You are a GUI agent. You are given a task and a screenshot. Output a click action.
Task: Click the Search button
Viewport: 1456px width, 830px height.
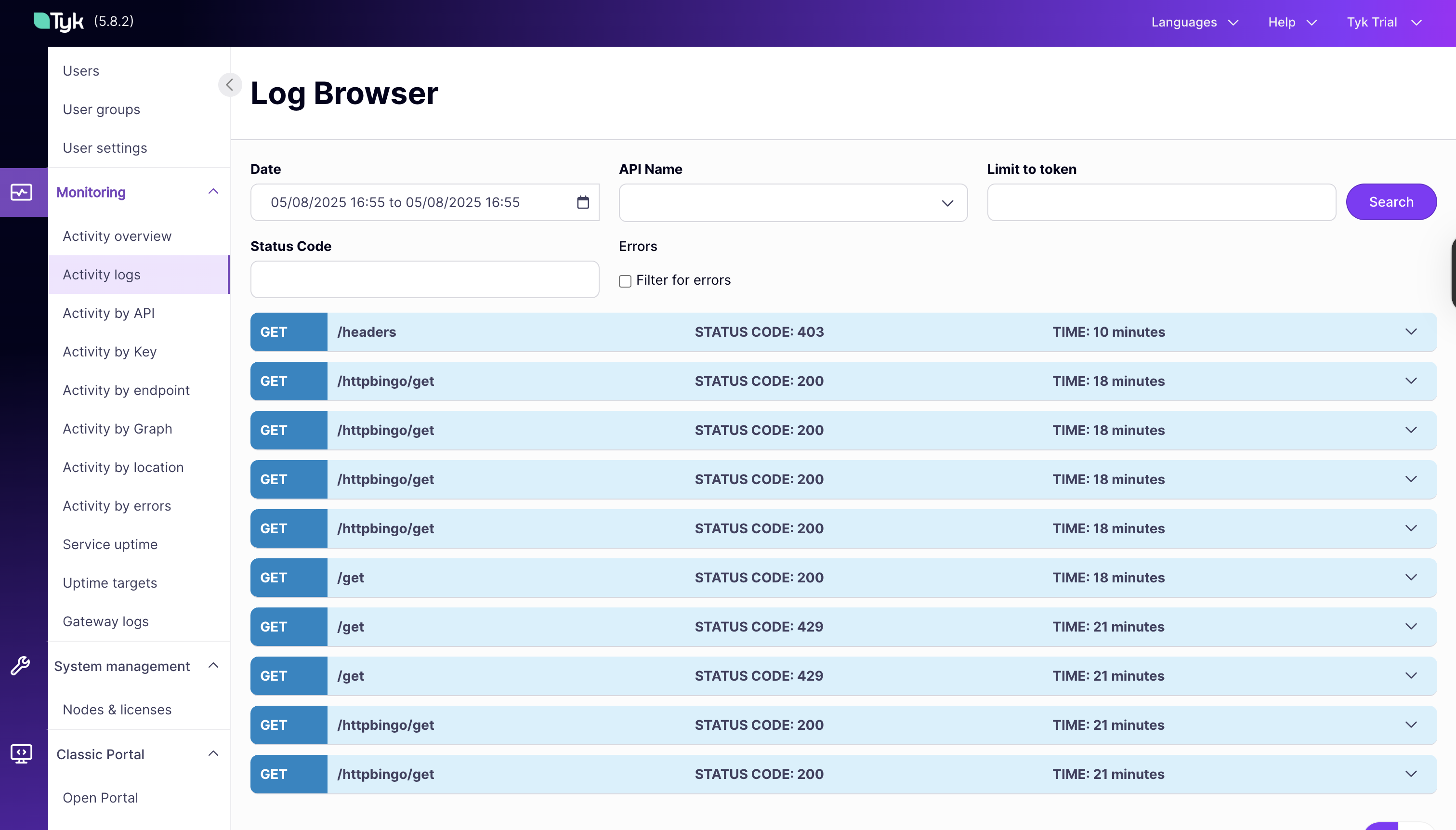coord(1390,202)
